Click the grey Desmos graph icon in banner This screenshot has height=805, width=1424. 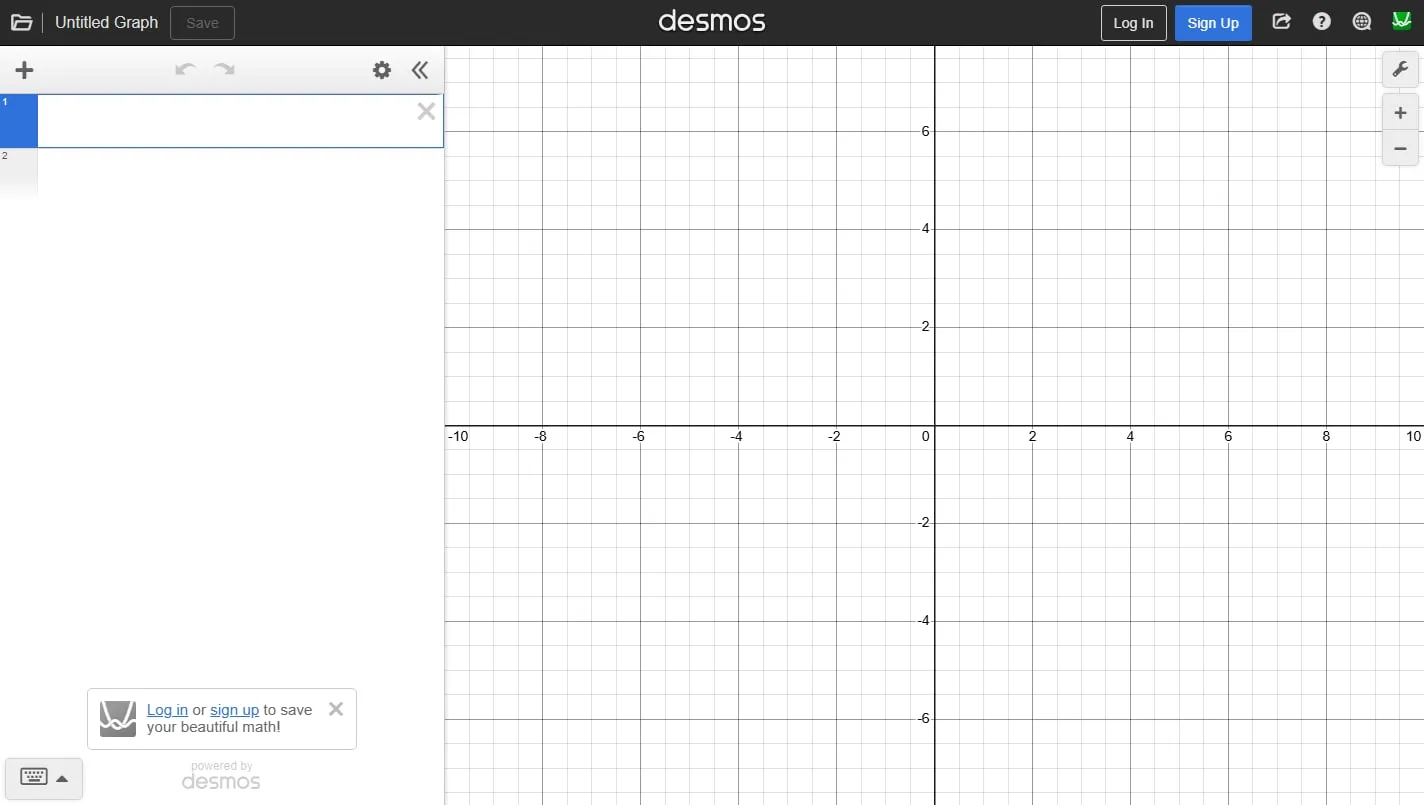tap(118, 719)
